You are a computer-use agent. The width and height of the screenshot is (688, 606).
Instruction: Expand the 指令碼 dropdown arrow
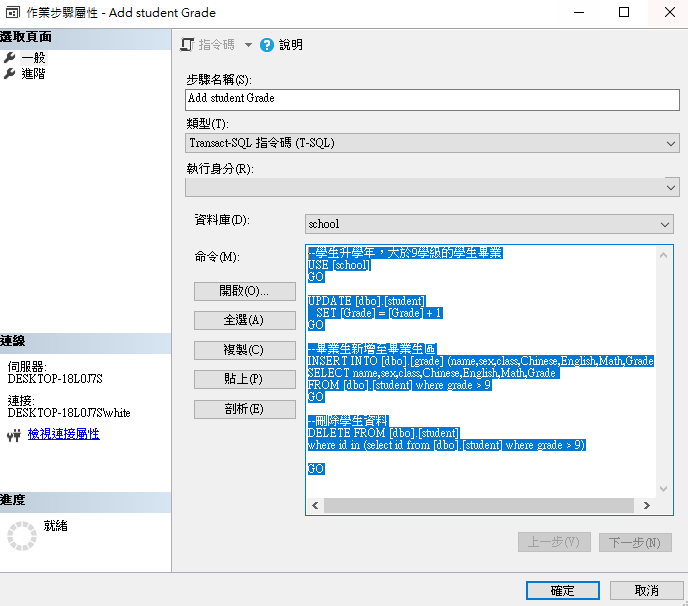click(248, 45)
